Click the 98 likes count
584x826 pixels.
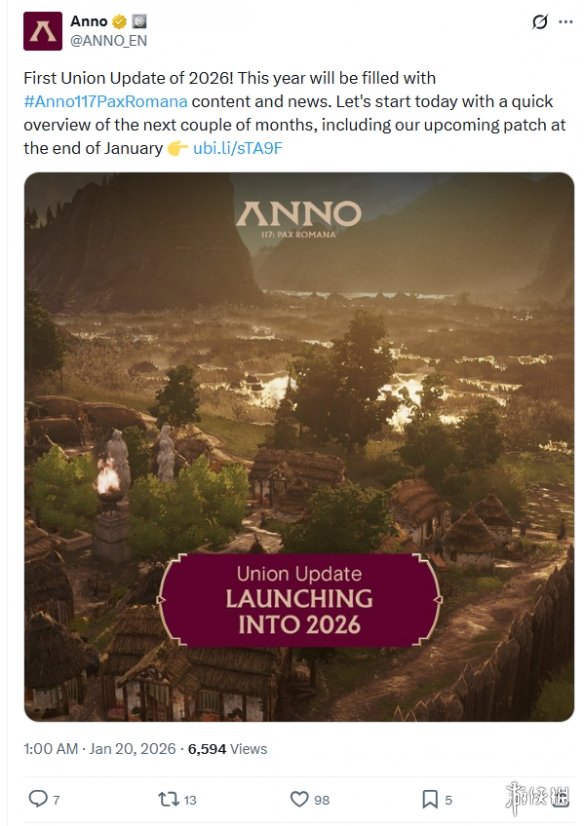[x=322, y=800]
